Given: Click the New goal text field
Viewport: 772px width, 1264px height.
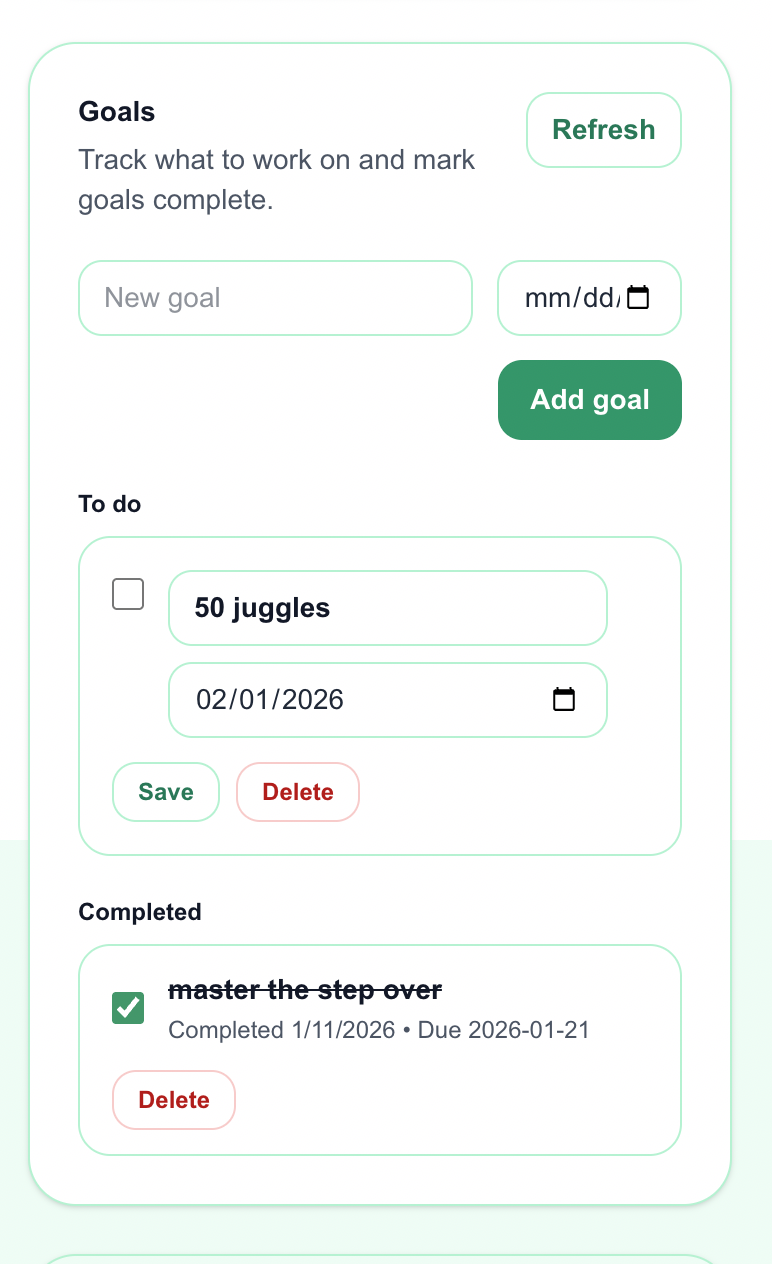Looking at the screenshot, I should pyautogui.click(x=275, y=297).
